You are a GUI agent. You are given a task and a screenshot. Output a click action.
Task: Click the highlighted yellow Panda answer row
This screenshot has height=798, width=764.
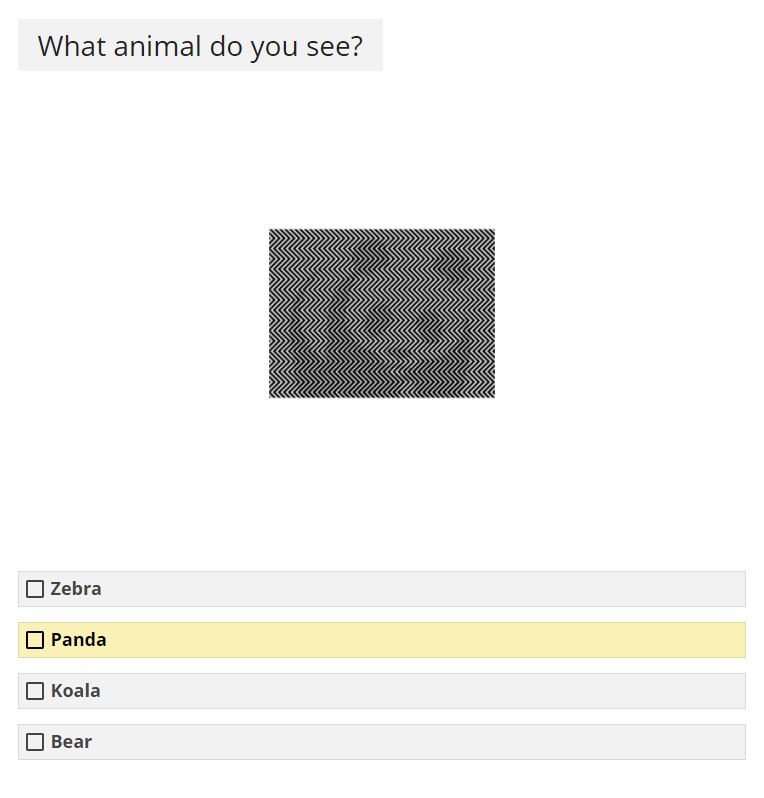point(382,640)
